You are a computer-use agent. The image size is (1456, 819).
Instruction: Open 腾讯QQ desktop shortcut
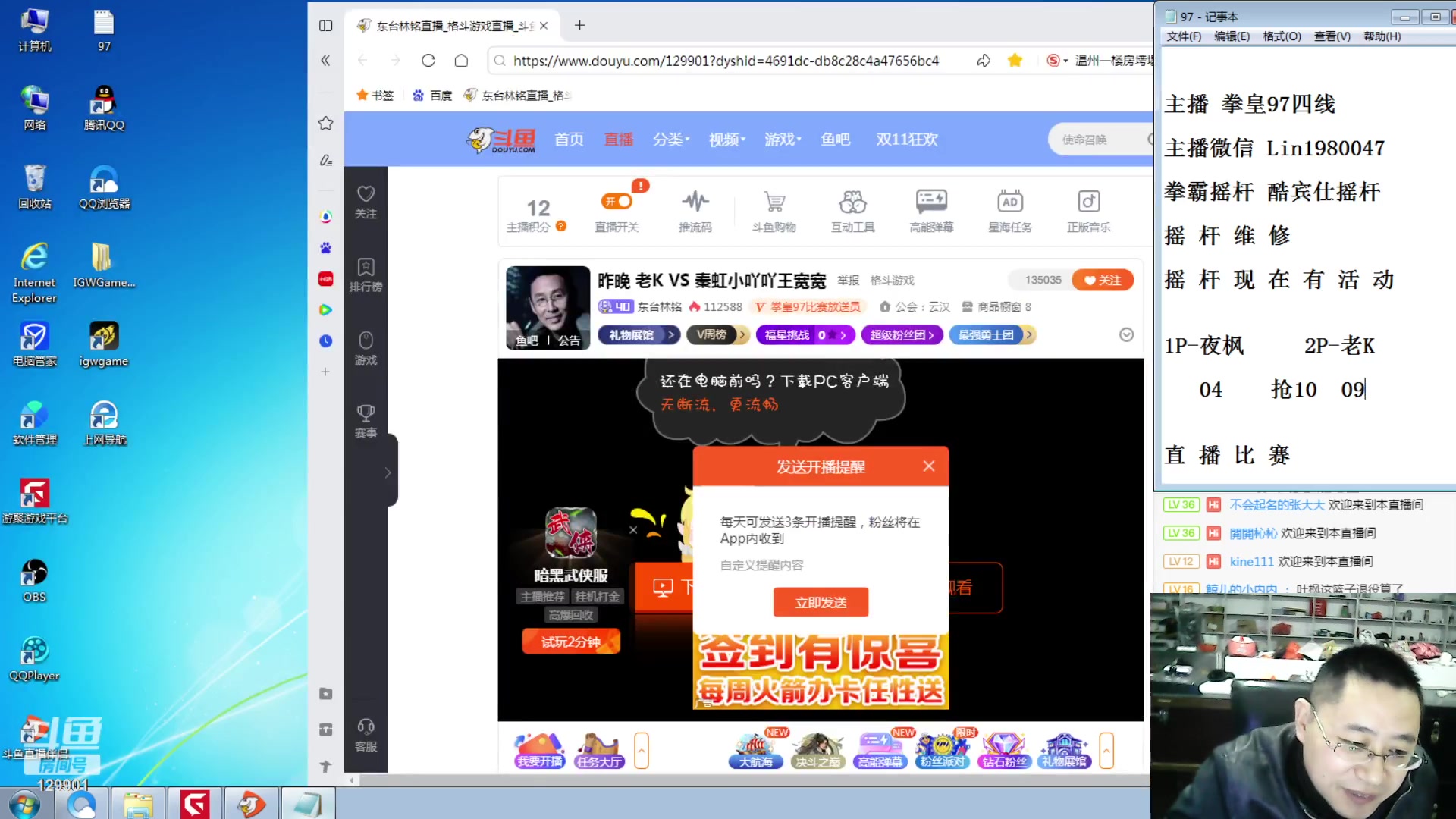(x=104, y=108)
